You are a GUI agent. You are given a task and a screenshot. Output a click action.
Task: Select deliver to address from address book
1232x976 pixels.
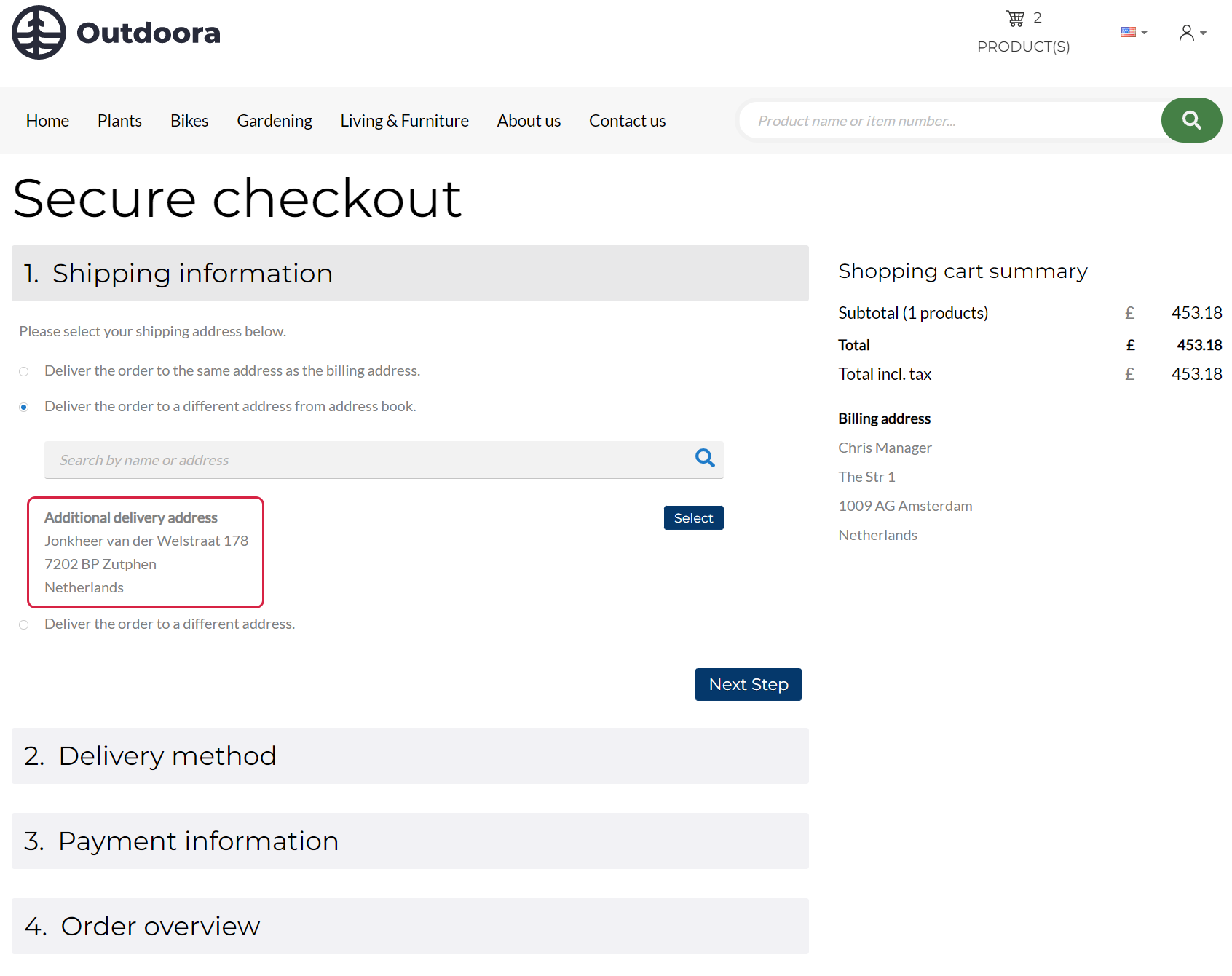24,408
